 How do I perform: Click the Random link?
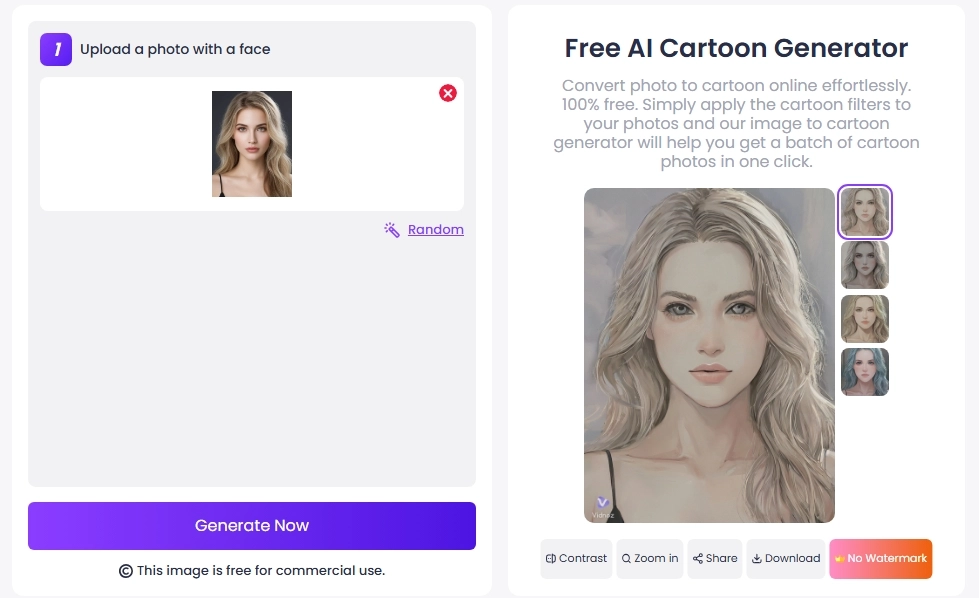click(435, 230)
